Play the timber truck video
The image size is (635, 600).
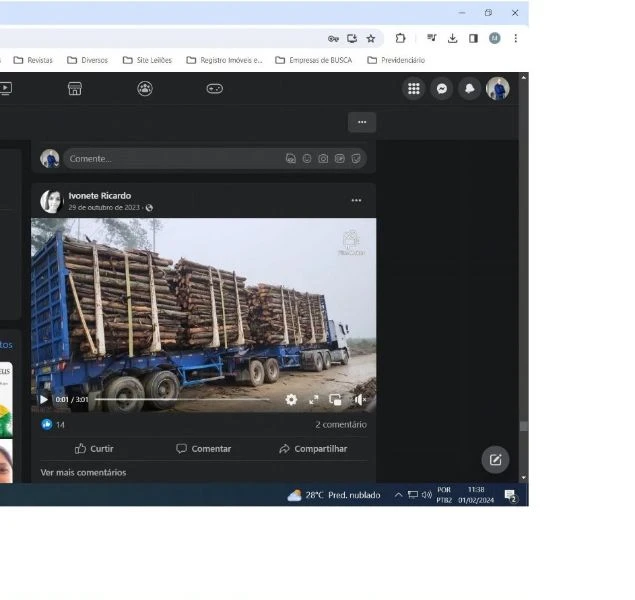[44, 400]
